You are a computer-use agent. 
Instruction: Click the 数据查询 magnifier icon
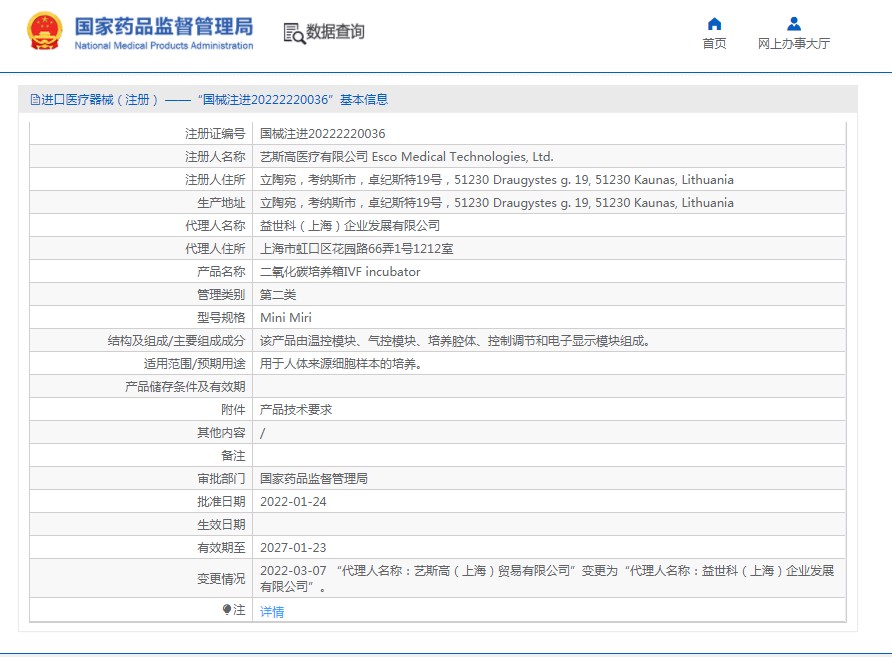[293, 33]
